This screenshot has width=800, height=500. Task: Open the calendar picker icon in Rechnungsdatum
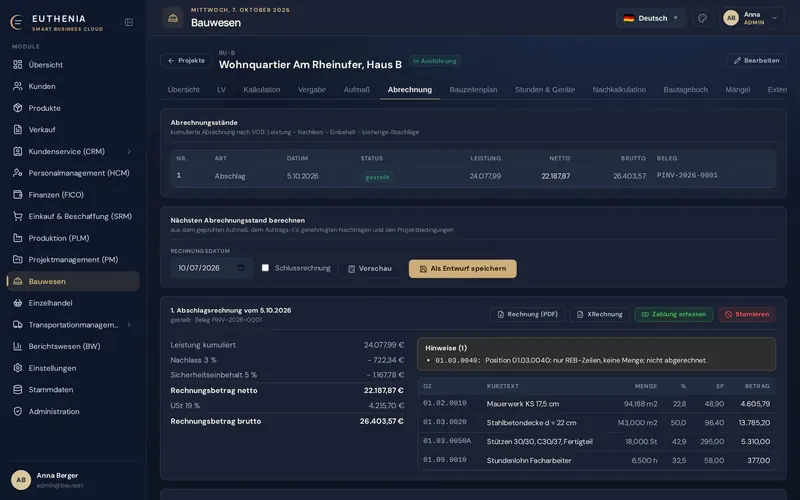coord(241,268)
